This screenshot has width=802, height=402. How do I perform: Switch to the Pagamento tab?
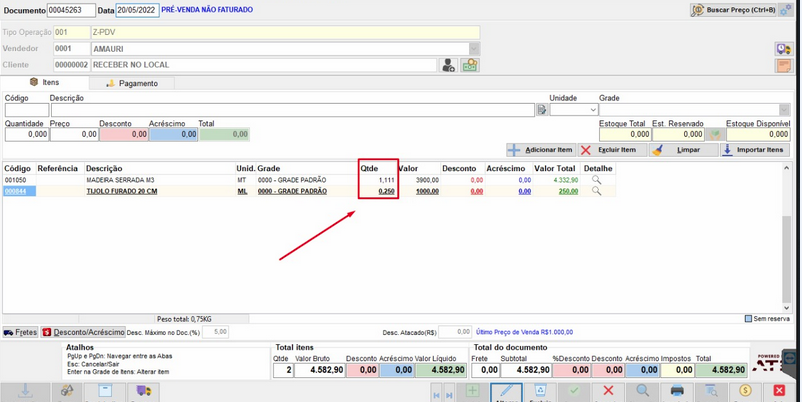pos(132,83)
